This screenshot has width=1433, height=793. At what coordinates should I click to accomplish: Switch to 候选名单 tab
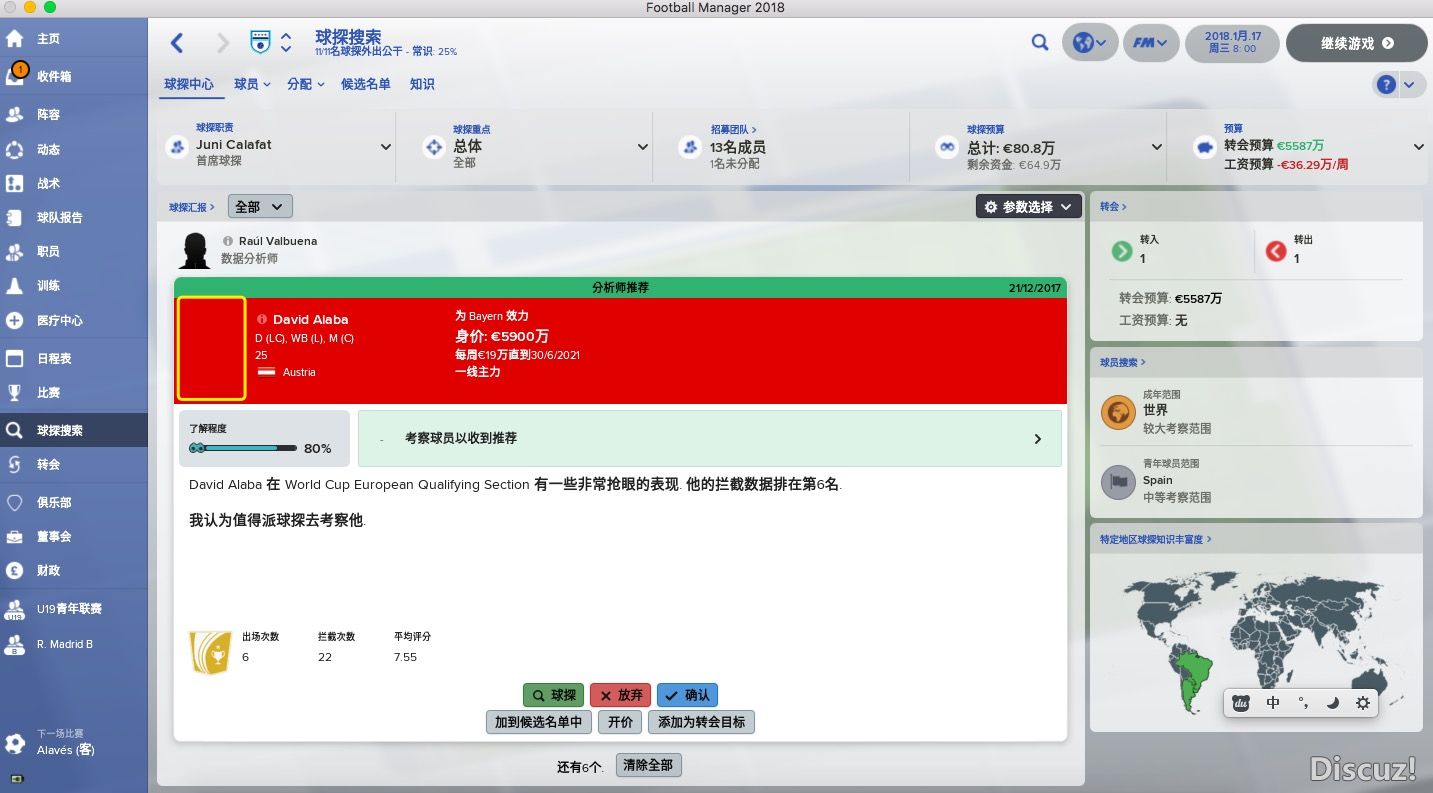366,84
